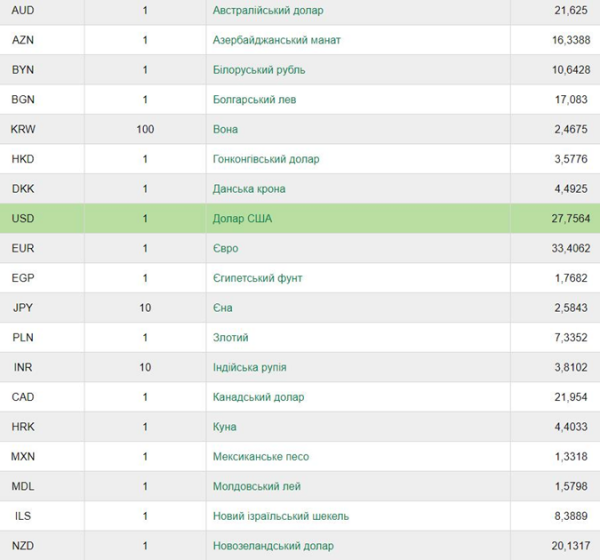
Task: Open the Болгарський лев link
Action: [254, 100]
